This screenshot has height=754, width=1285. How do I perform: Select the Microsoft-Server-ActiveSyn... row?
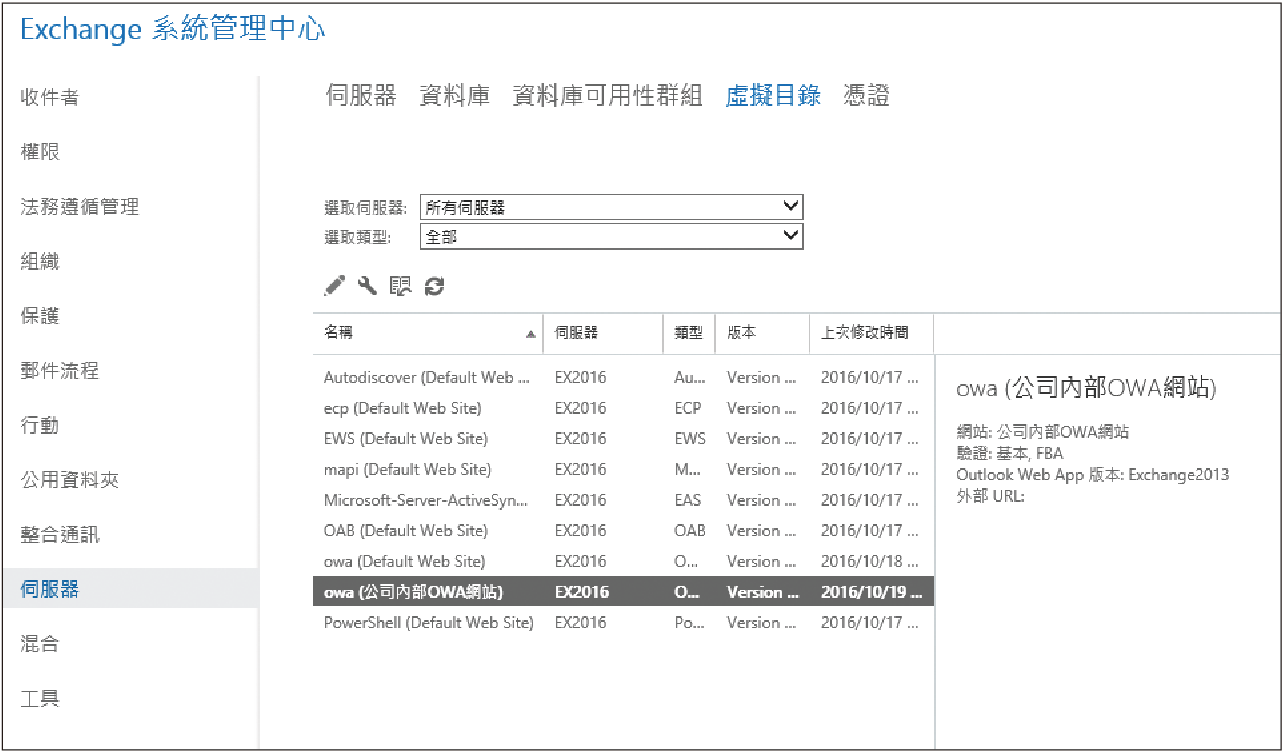coord(623,500)
